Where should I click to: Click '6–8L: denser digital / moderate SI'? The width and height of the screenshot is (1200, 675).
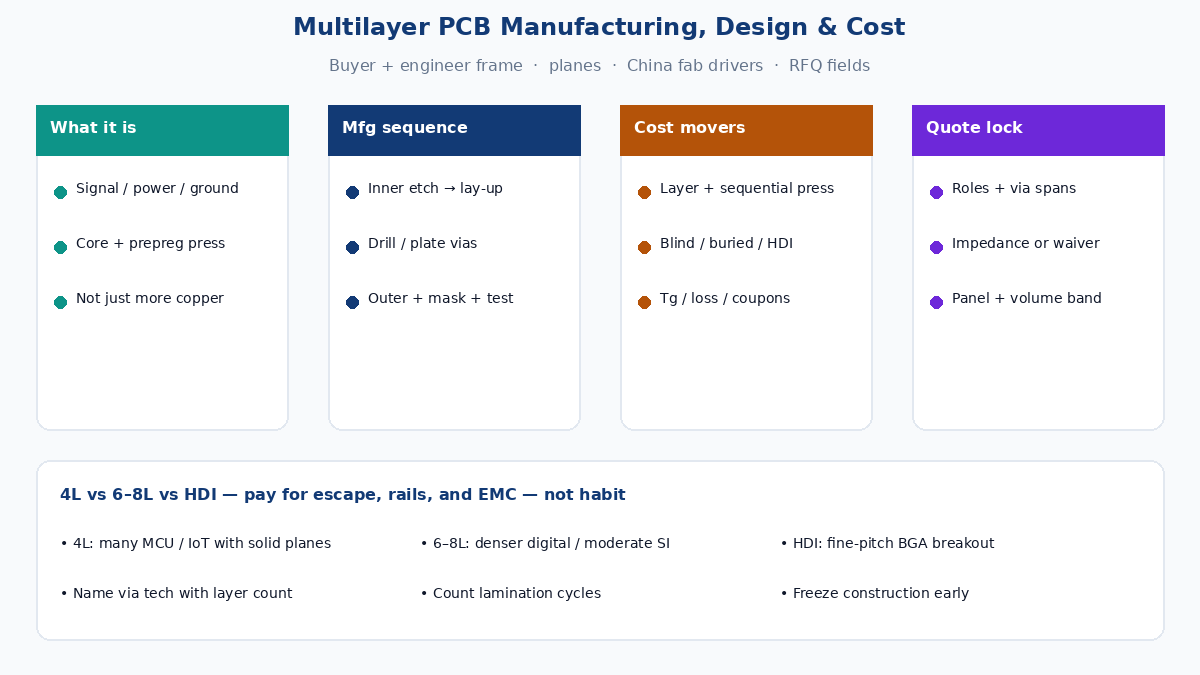coord(545,544)
